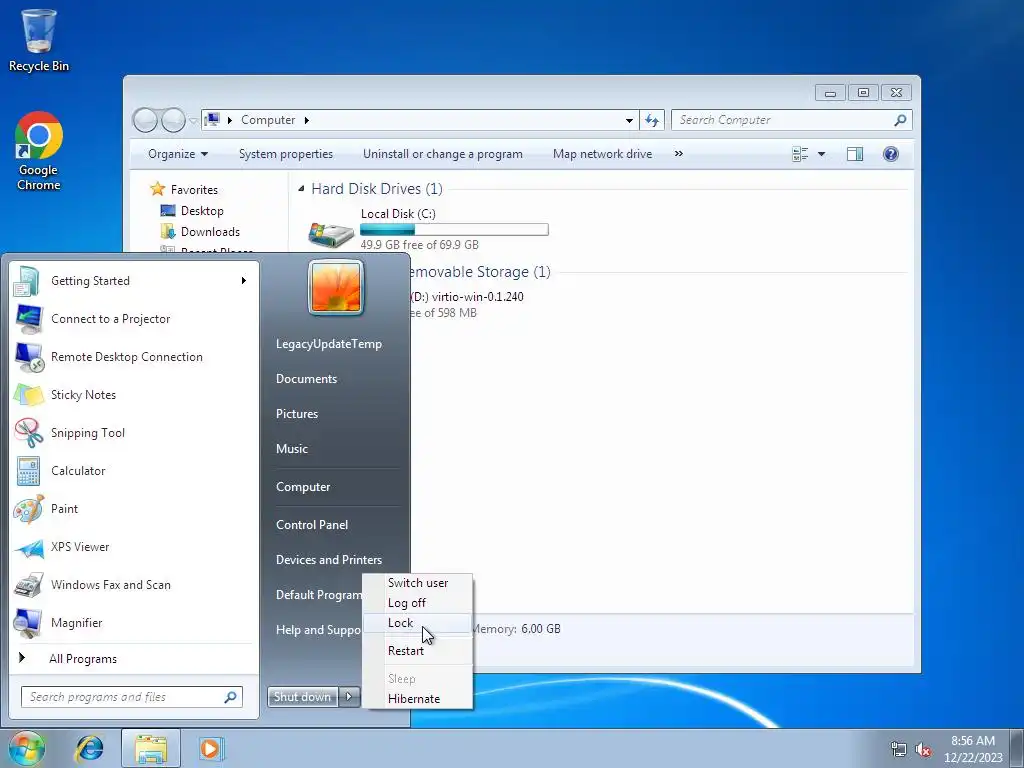The height and width of the screenshot is (768, 1024).
Task: Click the Windows Start orb
Action: [x=27, y=748]
